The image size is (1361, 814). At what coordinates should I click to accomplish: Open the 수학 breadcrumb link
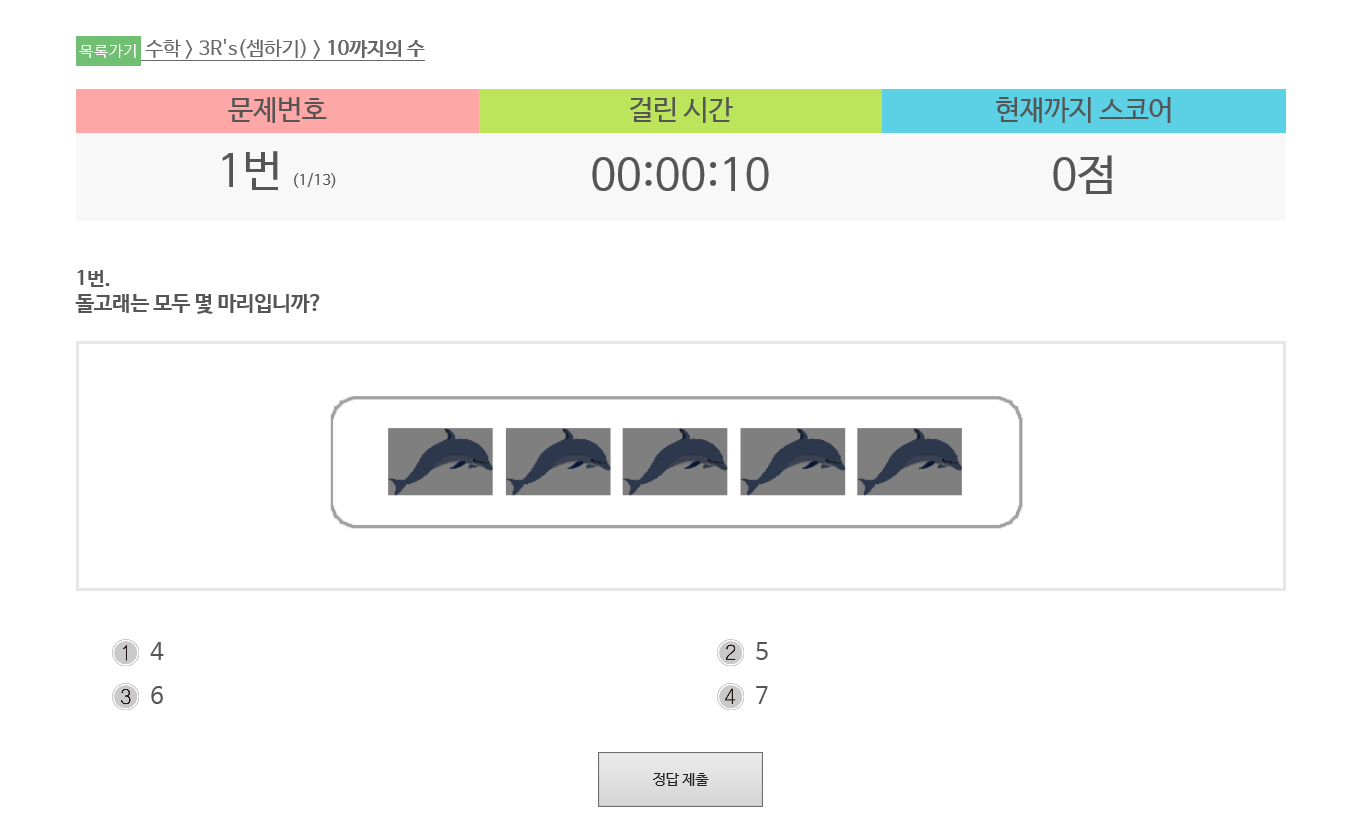pos(163,48)
